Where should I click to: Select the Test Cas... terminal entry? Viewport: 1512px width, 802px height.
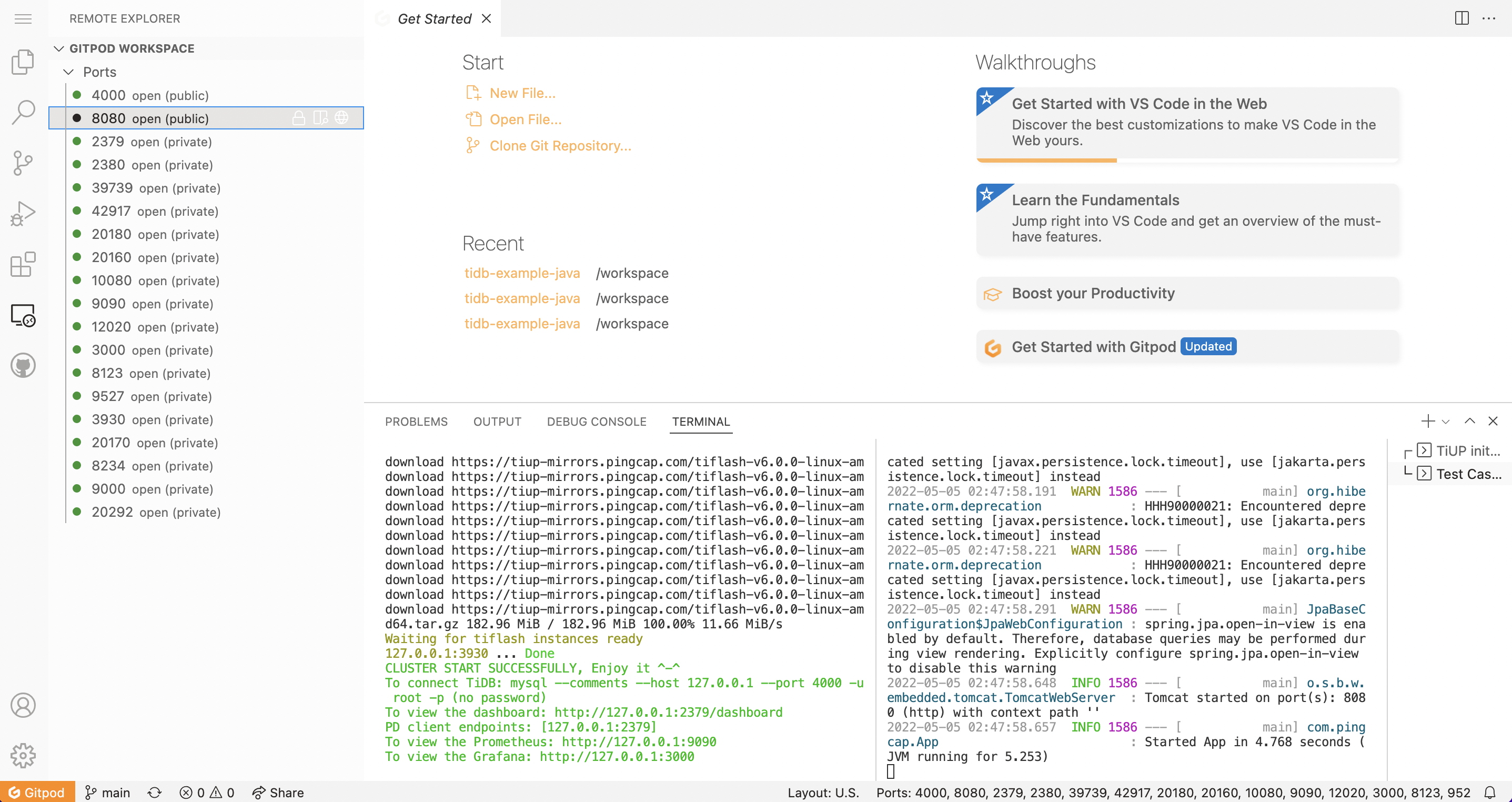pos(1467,474)
